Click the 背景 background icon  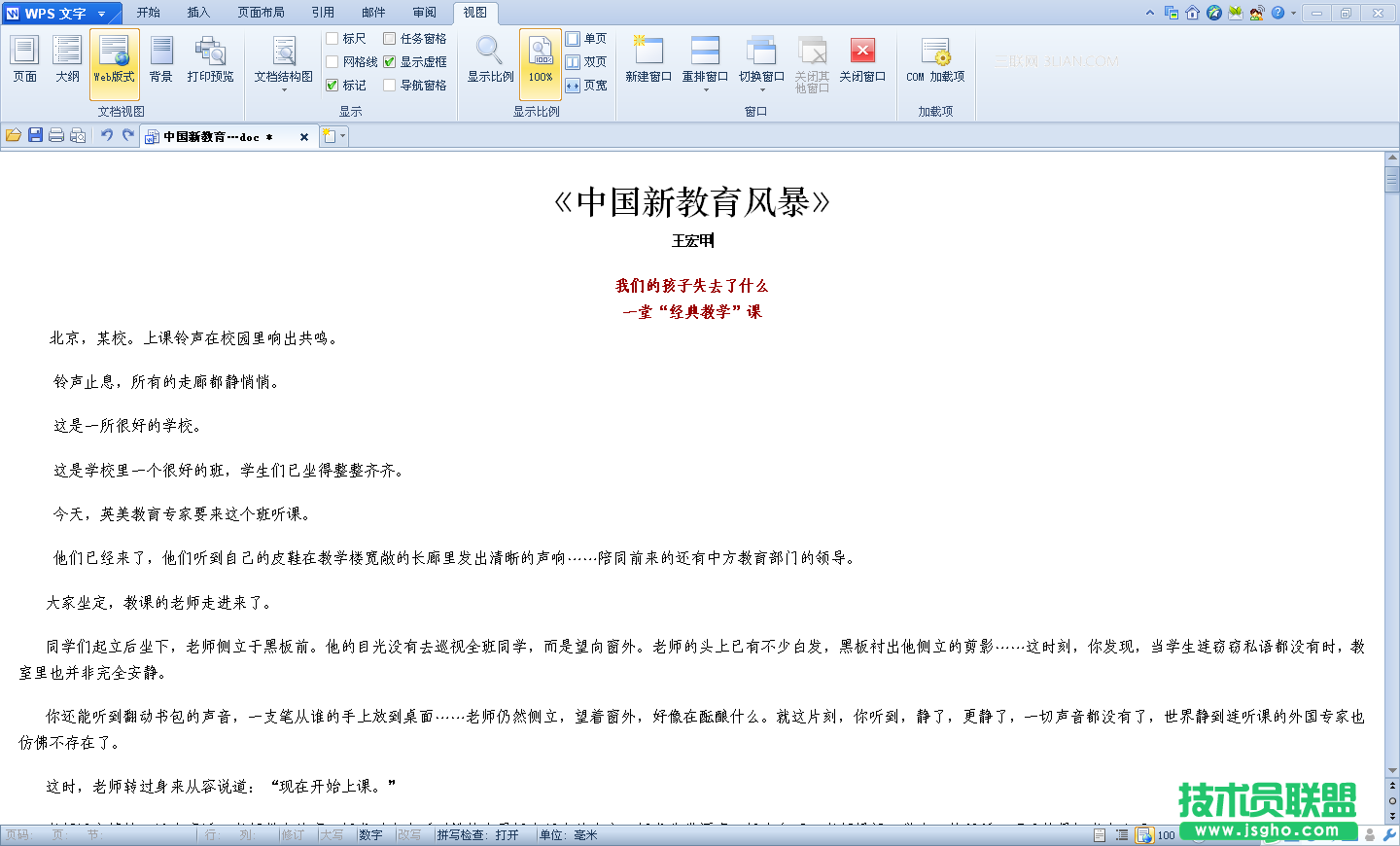click(159, 58)
